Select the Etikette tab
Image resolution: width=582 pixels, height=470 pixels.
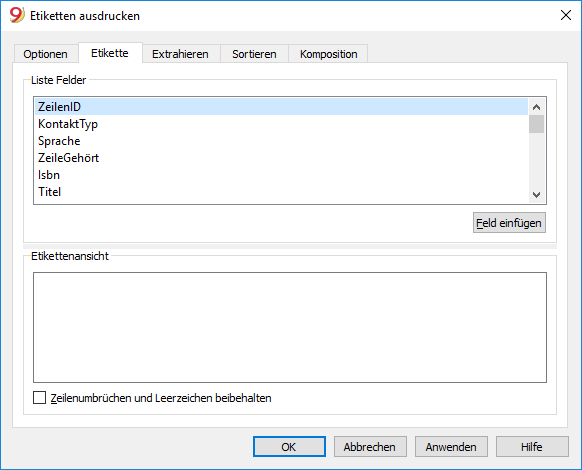click(x=110, y=53)
